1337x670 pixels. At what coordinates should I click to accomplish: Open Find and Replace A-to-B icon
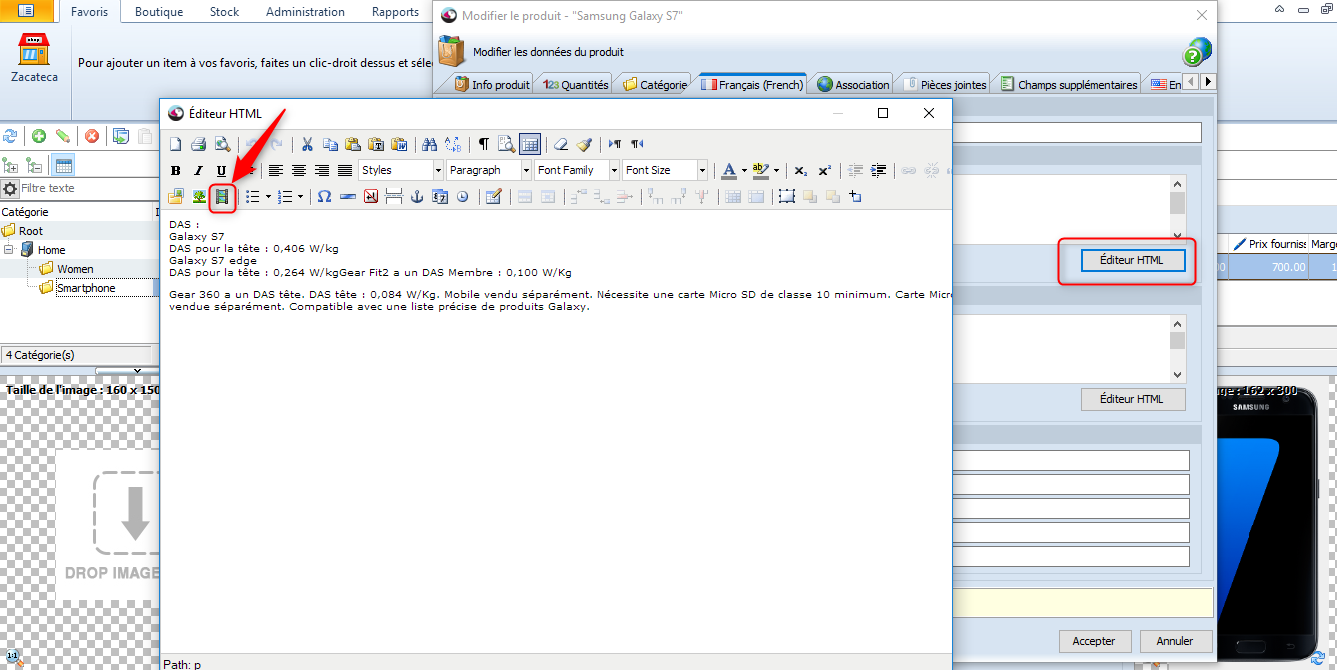453,144
